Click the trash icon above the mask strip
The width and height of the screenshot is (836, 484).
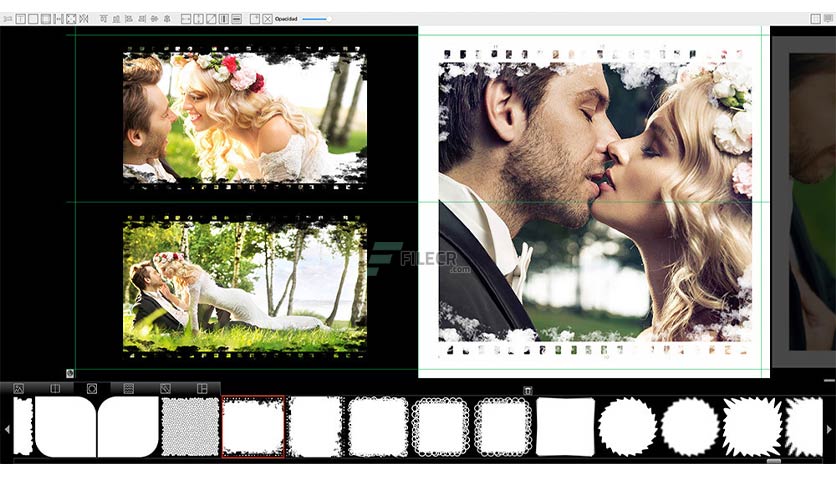coord(528,391)
